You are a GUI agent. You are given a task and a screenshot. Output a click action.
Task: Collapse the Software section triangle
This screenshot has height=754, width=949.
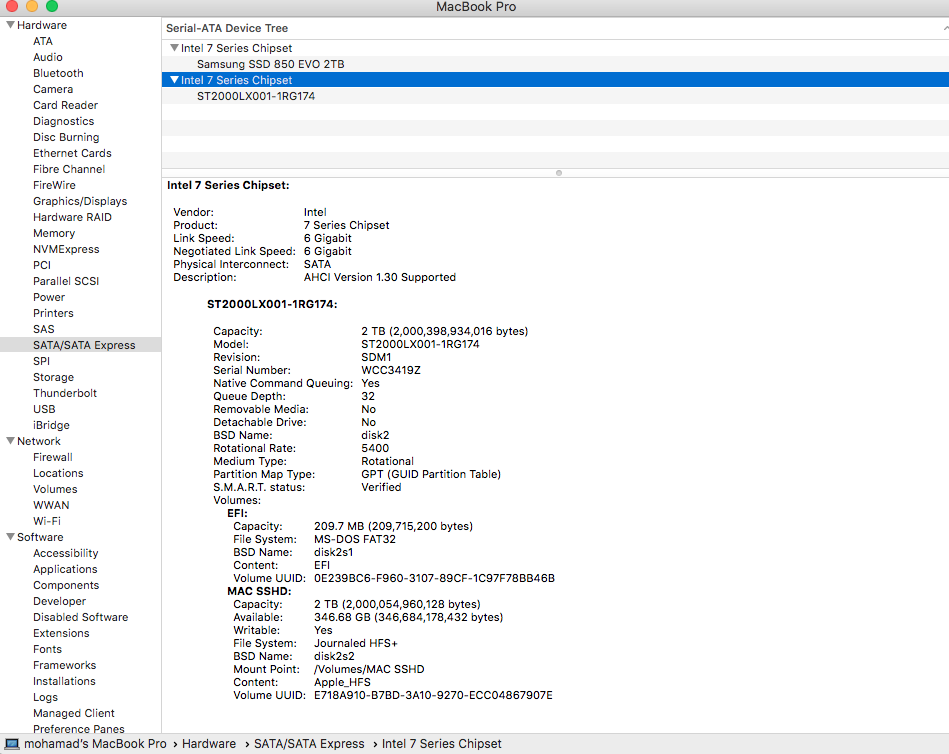[10, 537]
